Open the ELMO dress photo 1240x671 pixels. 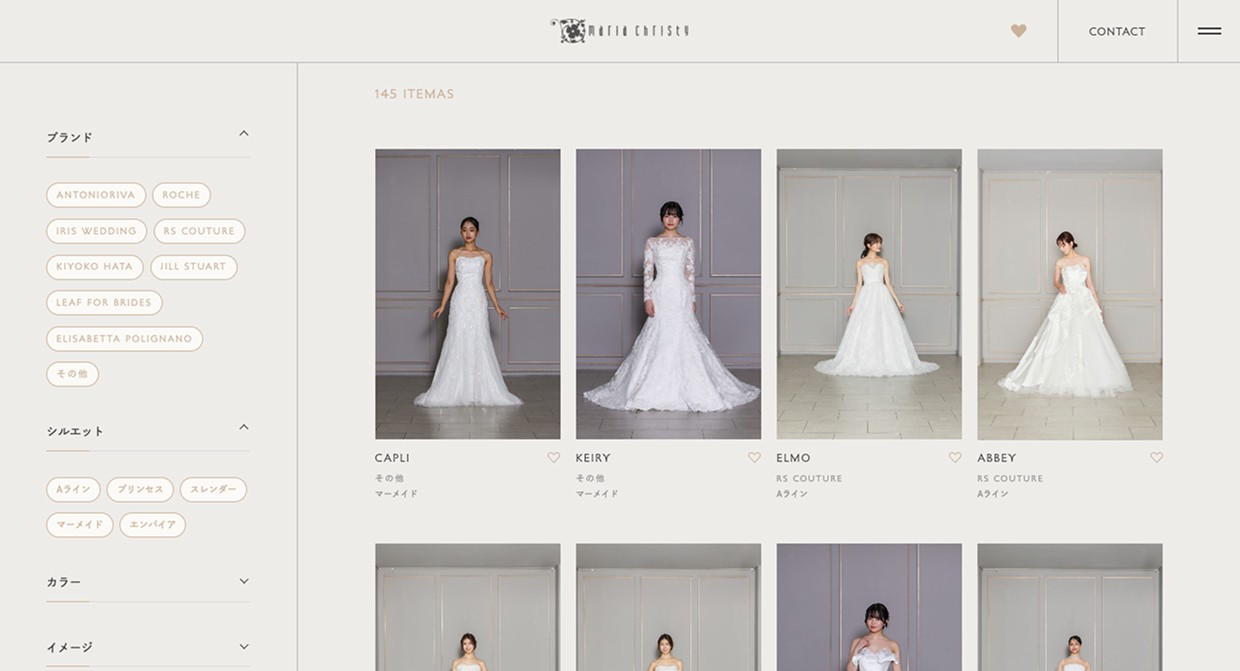point(869,294)
